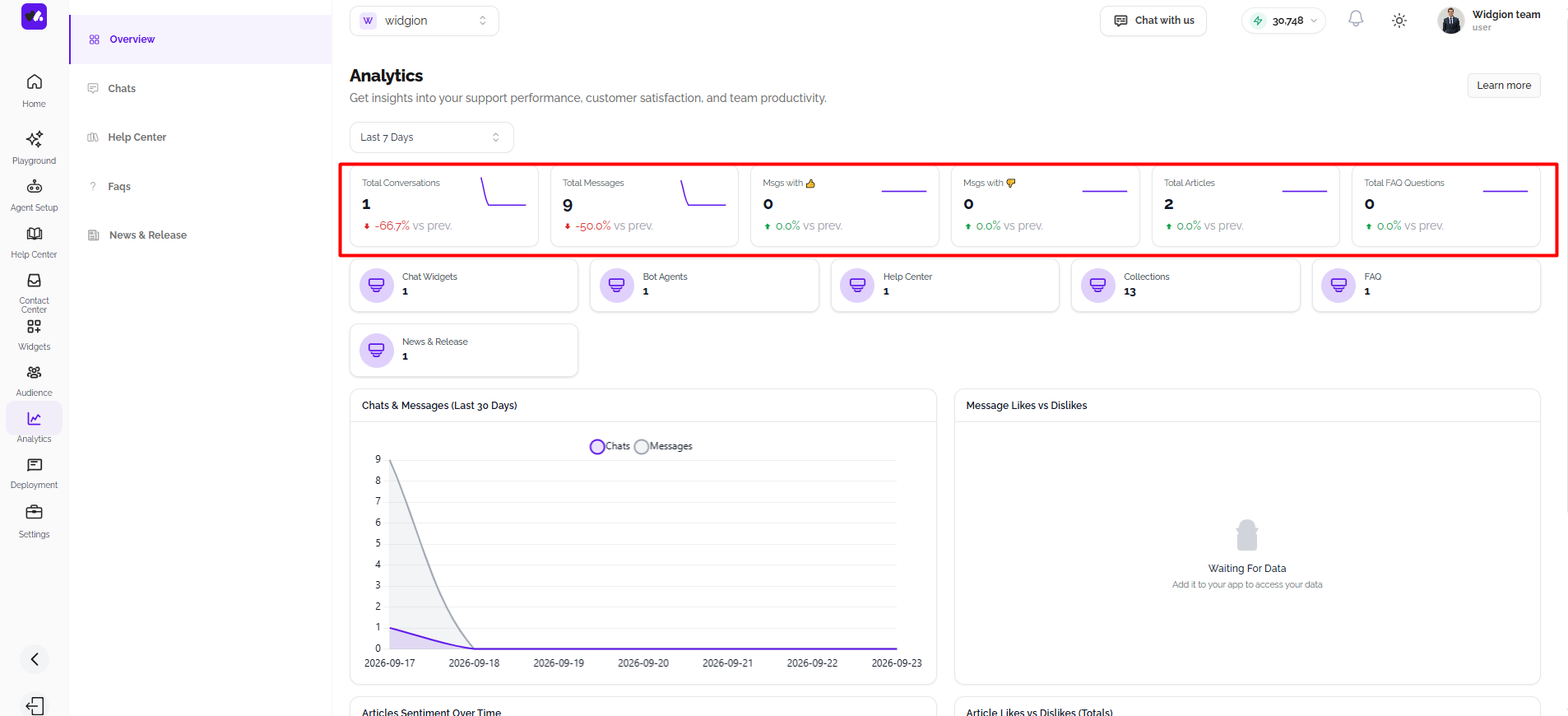Toggle light/dark theme sun icon

click(1399, 21)
